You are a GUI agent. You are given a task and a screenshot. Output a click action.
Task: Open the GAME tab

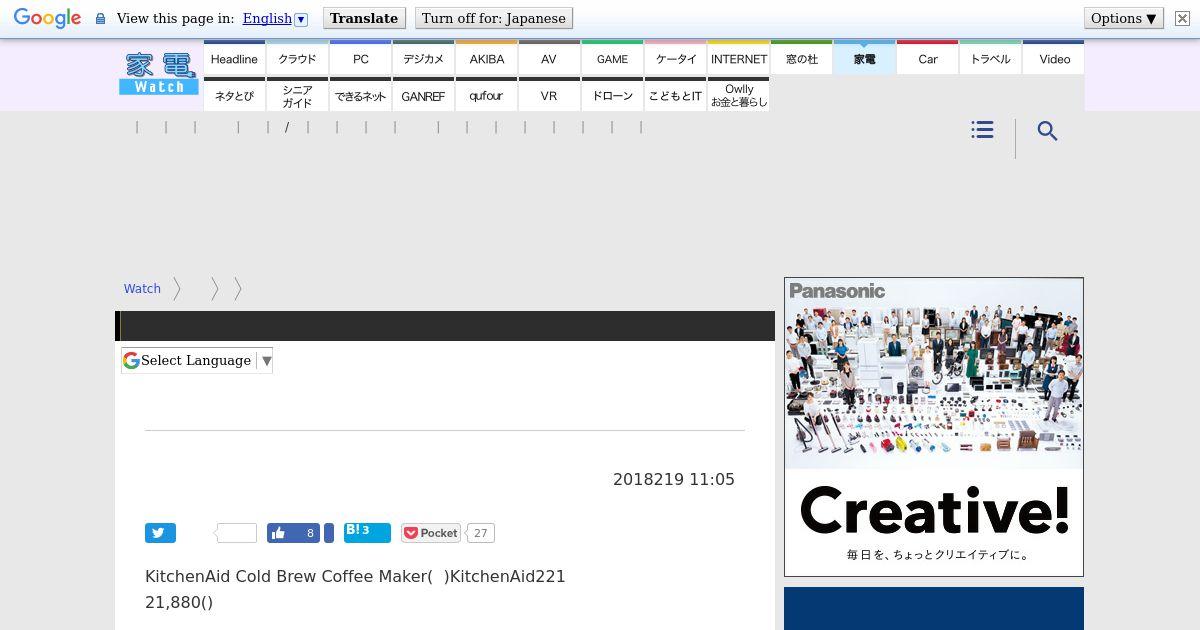coord(612,59)
